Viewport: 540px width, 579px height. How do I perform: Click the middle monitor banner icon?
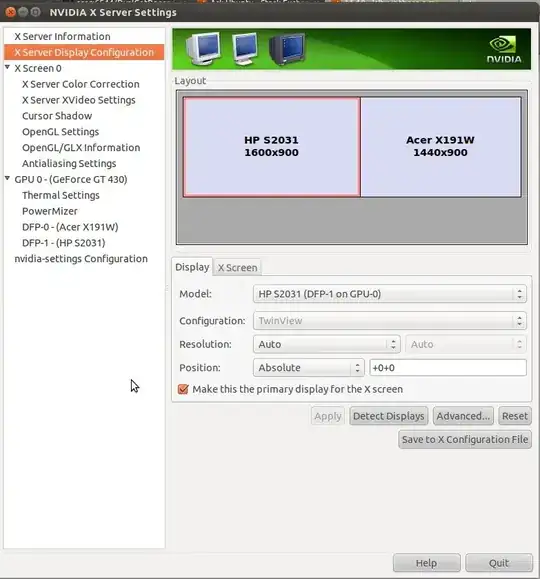click(x=245, y=49)
